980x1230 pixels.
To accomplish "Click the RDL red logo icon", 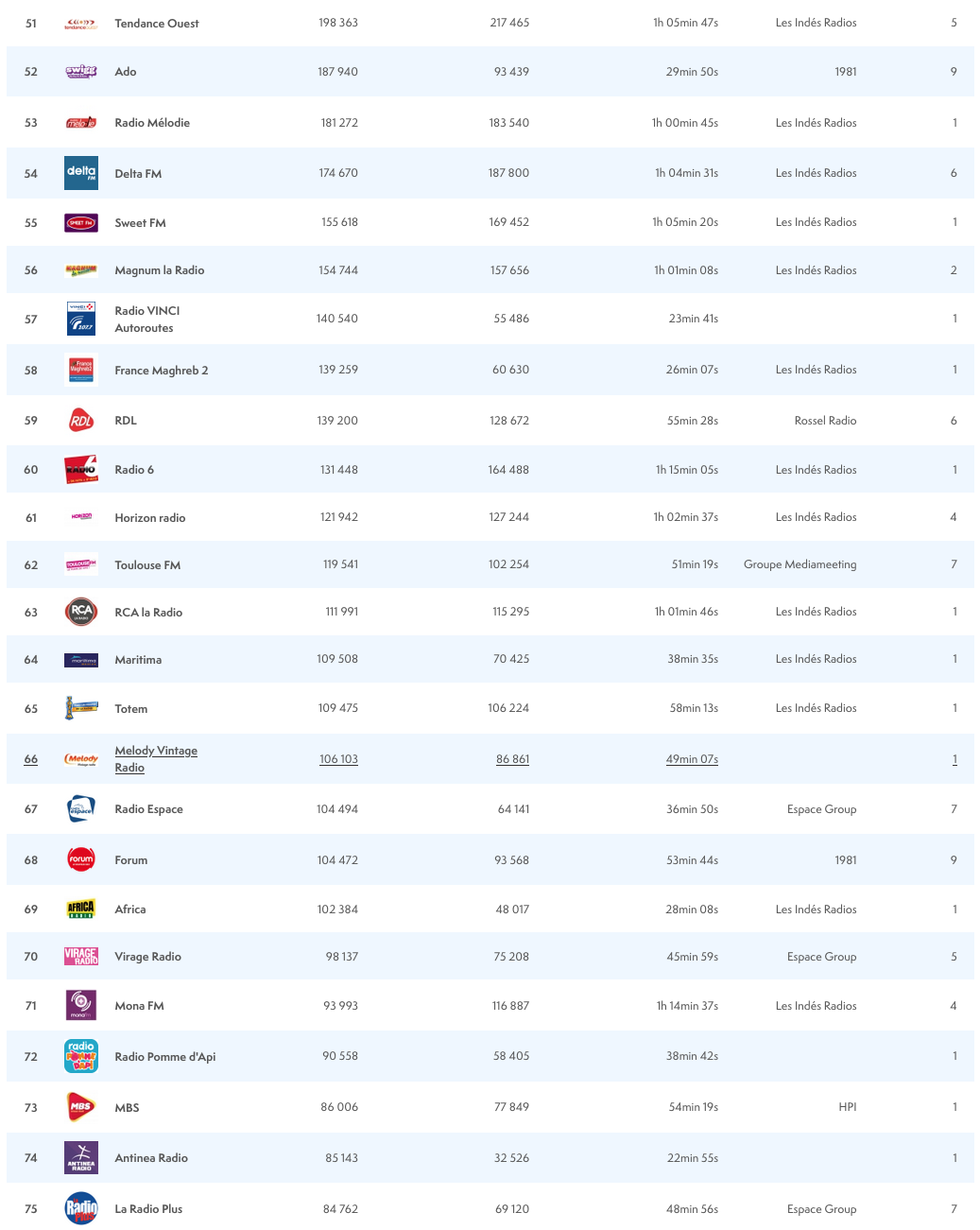I will pos(81,421).
